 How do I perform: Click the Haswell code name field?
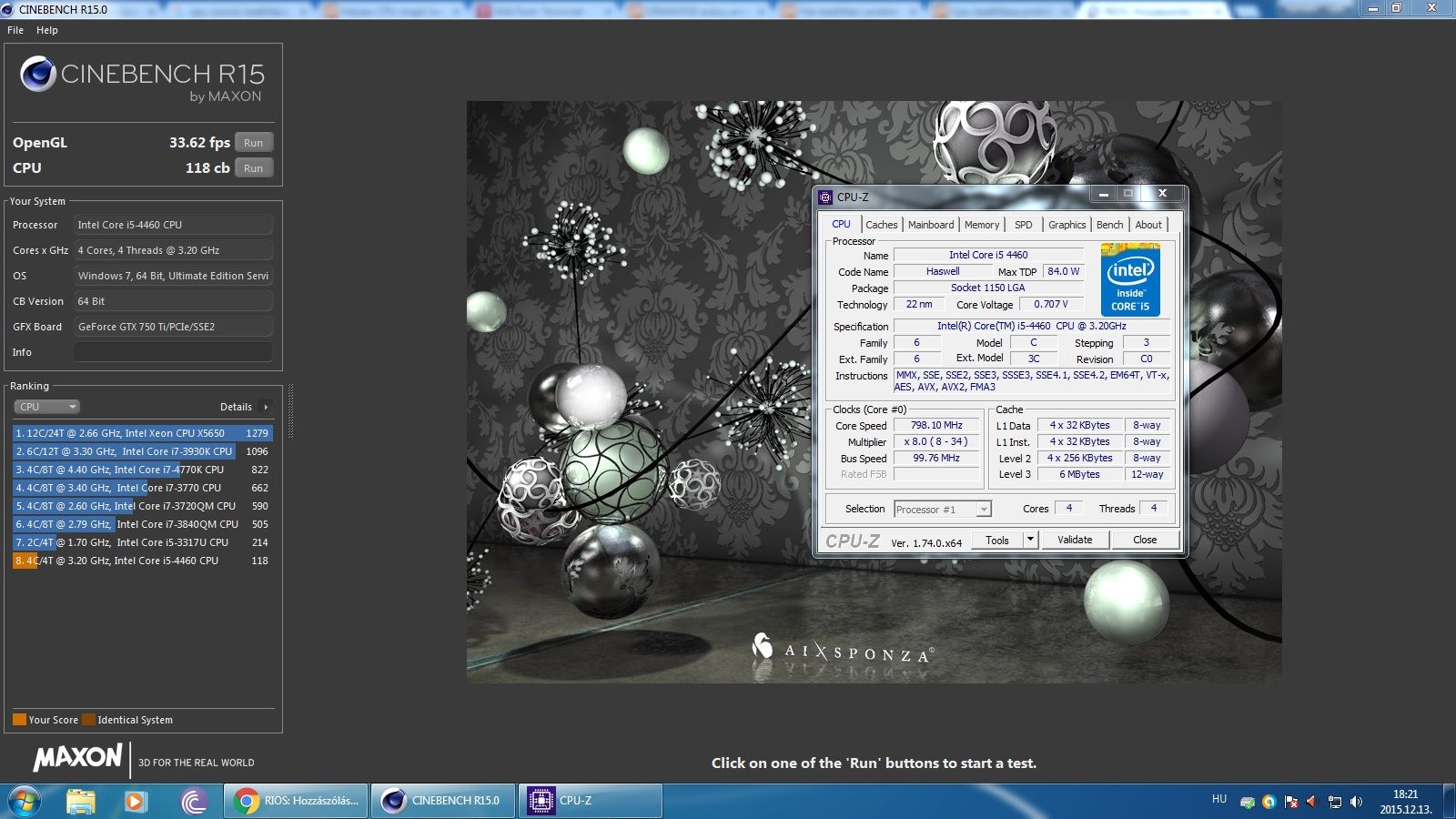[x=943, y=271]
